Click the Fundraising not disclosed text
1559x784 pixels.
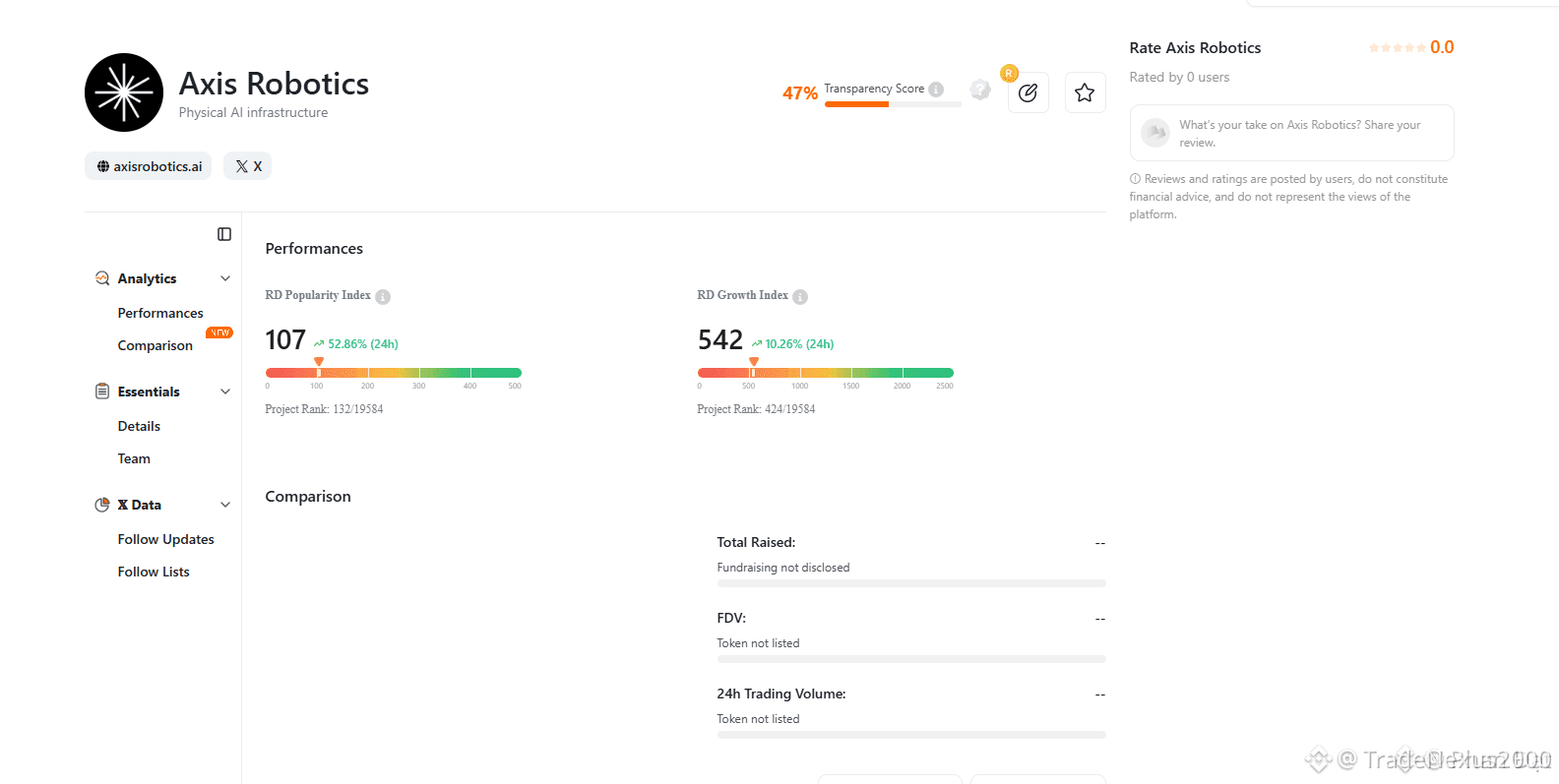(783, 568)
